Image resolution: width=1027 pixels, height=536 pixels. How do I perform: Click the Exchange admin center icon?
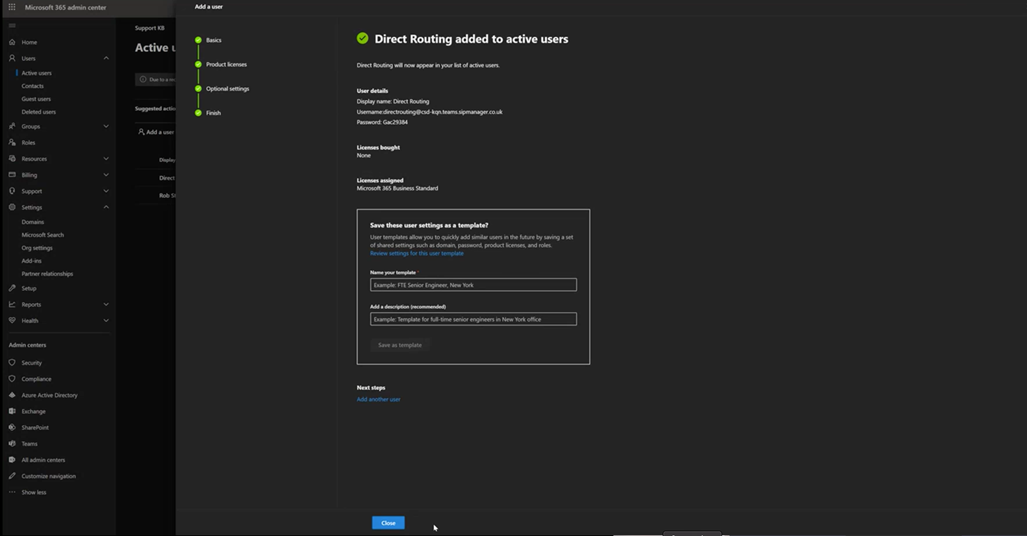pyautogui.click(x=12, y=412)
